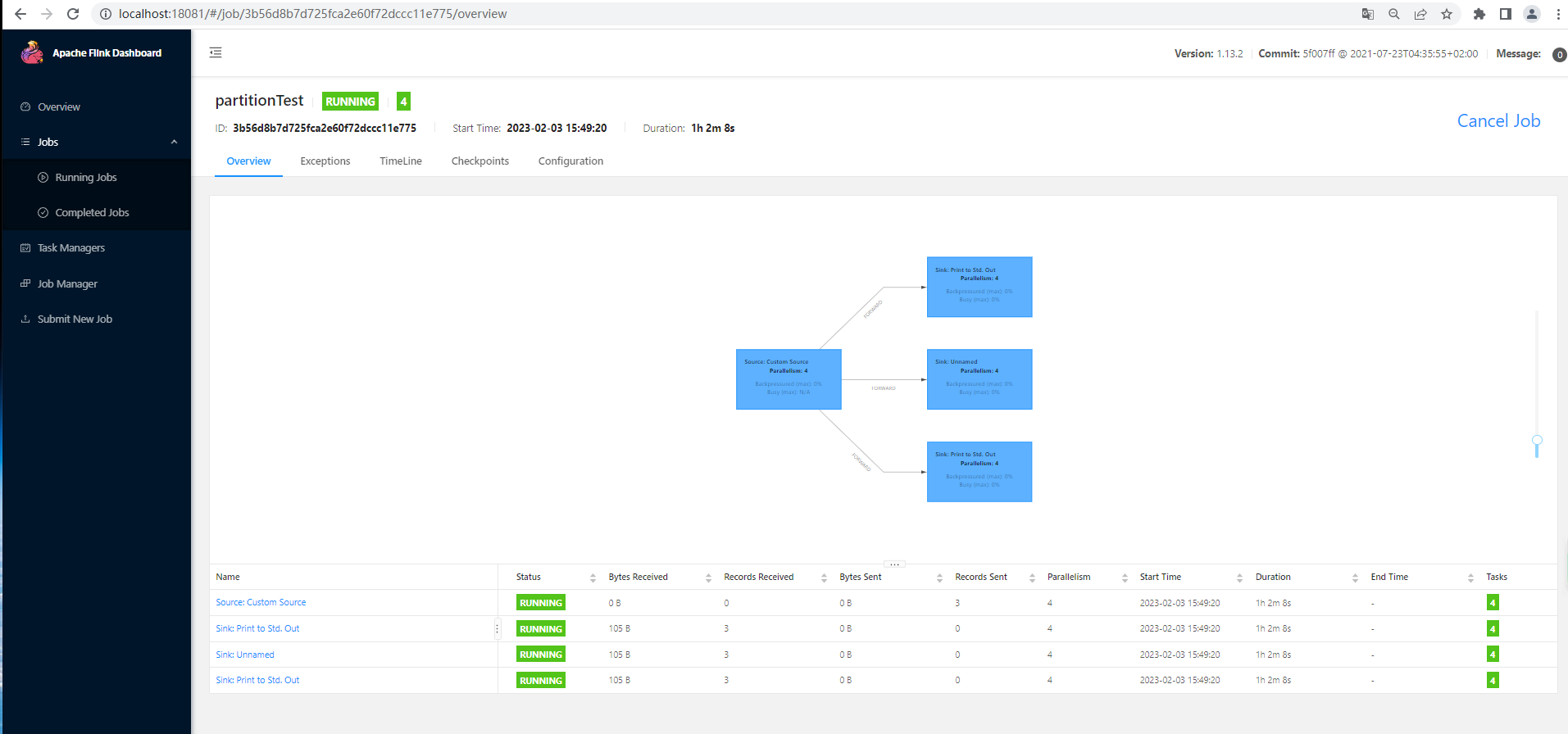The width and height of the screenshot is (1568, 734).
Task: Sort table by Records Sent column
Action: click(1032, 578)
